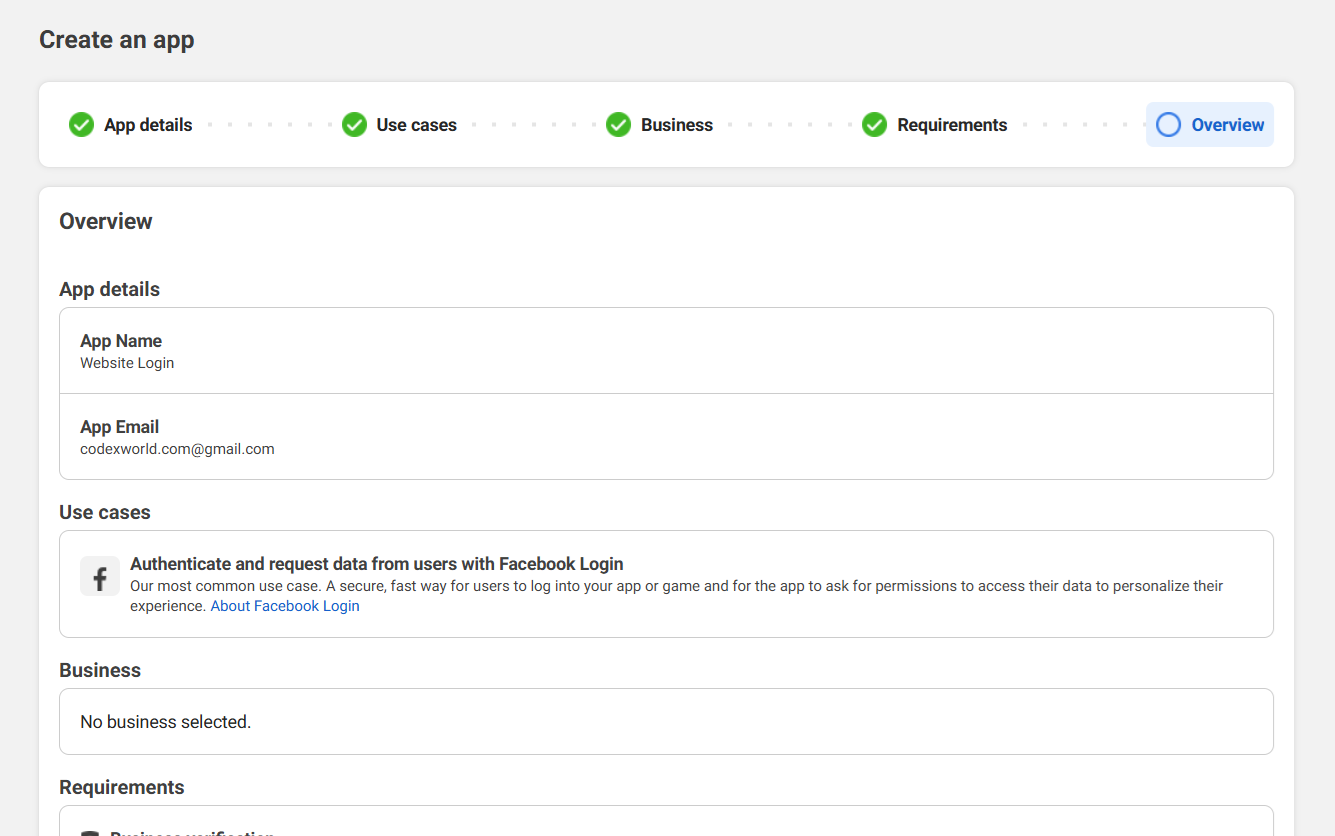Click the 'No business selected.' text
1335x836 pixels.
coord(166,722)
